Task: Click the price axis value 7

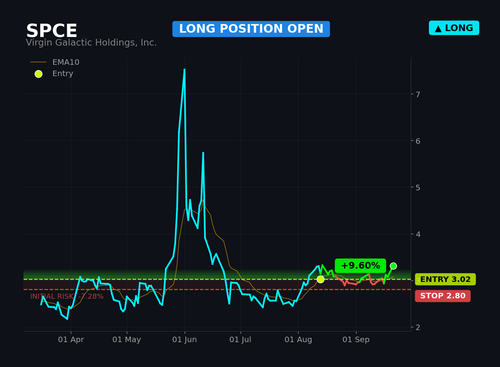Action: 418,95
